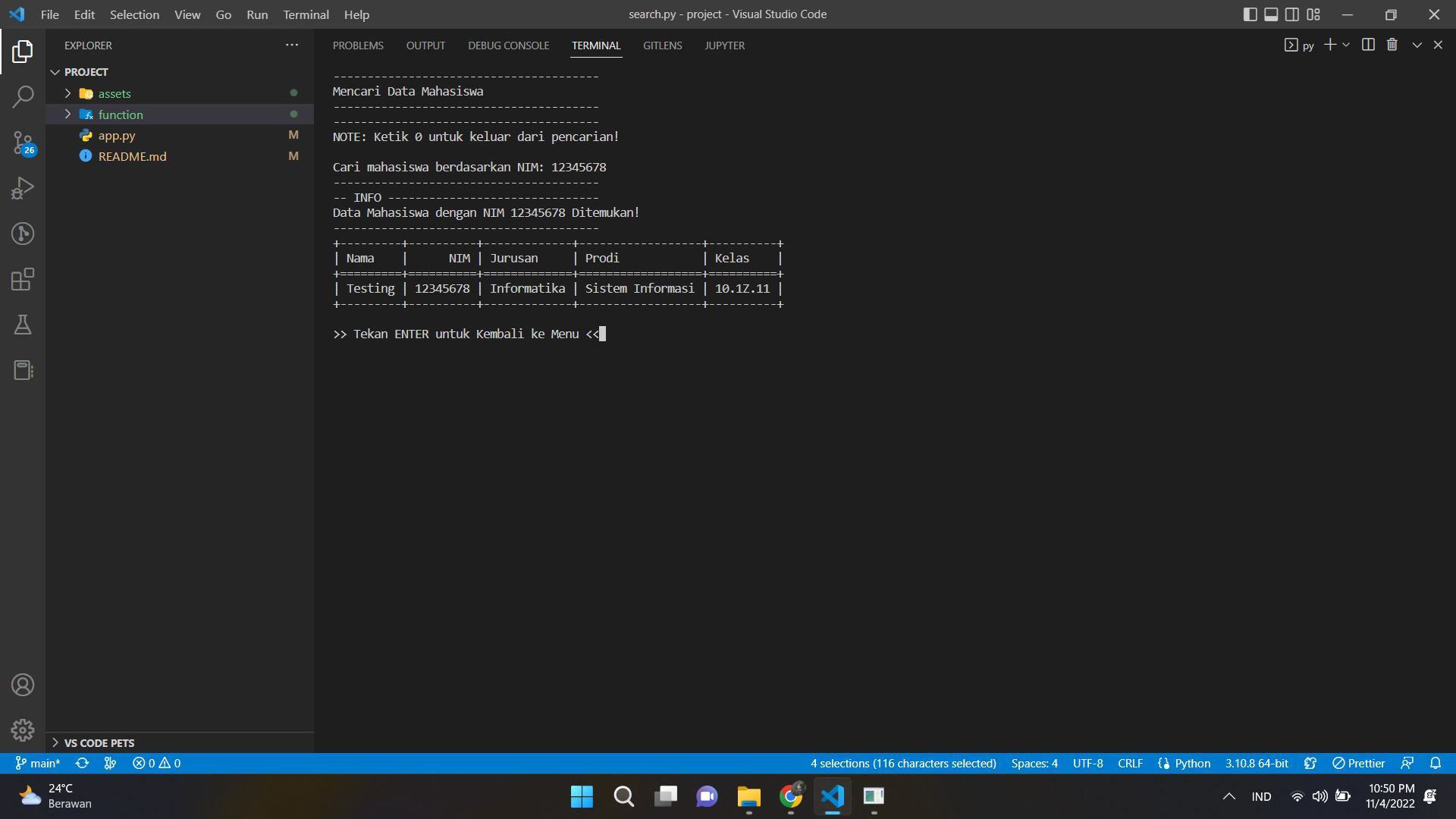The image size is (1456, 819).
Task: Open the Testing flask view
Action: [23, 325]
